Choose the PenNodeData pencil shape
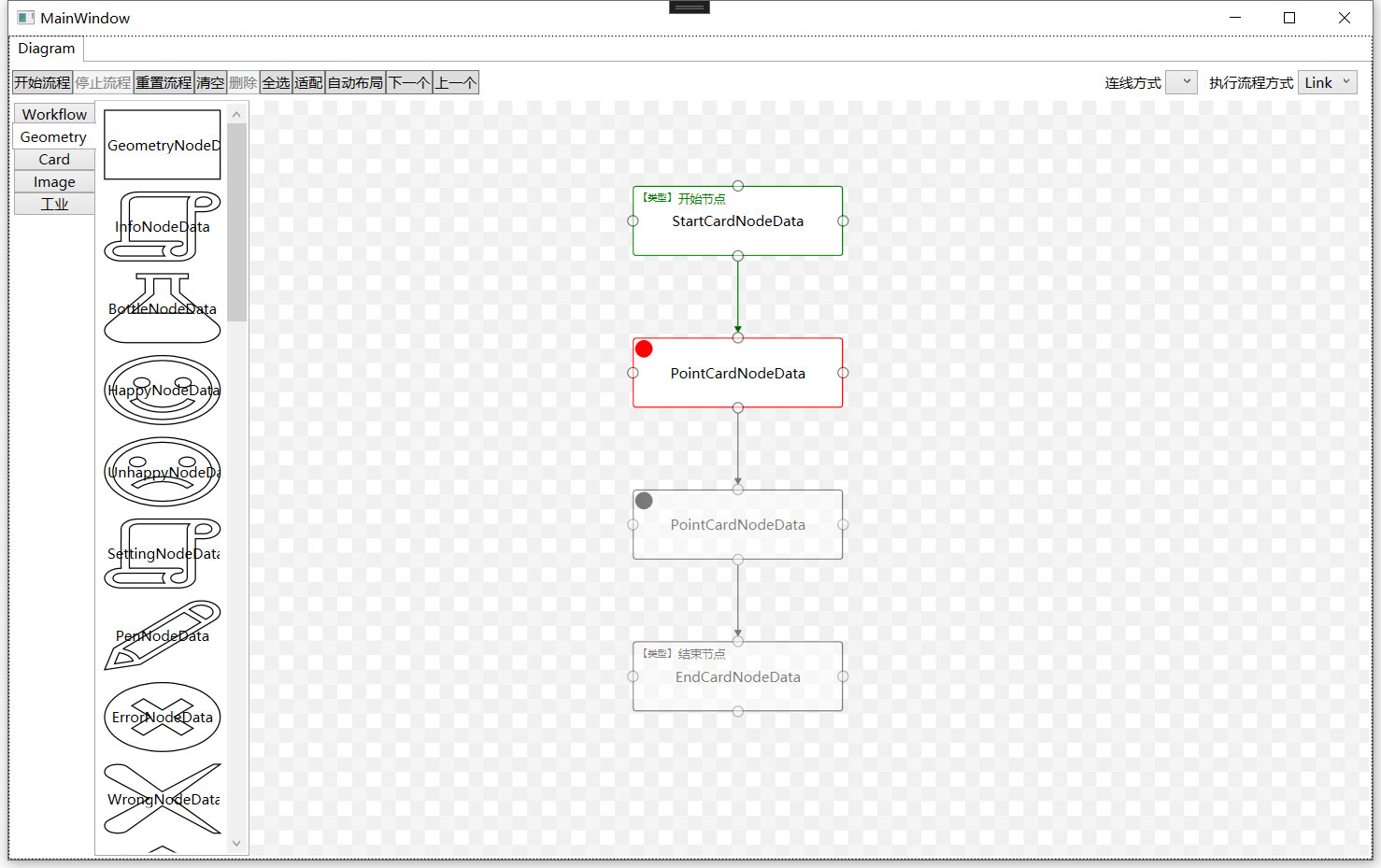 point(163,635)
